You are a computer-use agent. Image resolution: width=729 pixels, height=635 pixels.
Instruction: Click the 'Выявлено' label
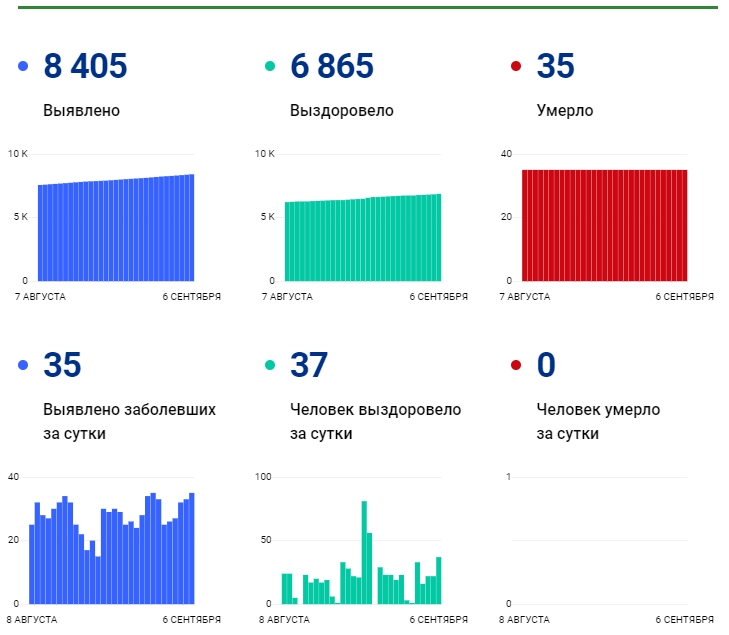[x=81, y=111]
